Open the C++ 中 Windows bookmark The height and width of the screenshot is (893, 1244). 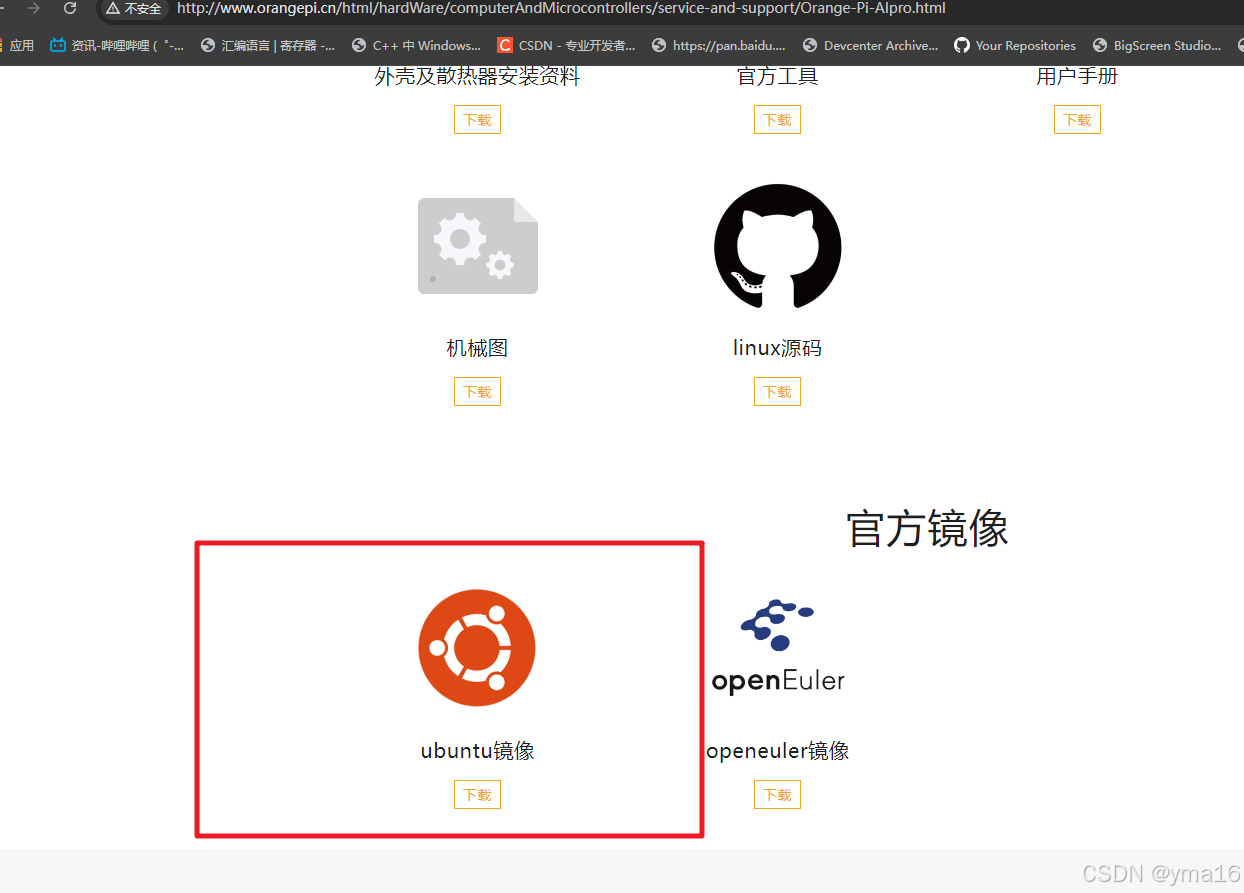(x=416, y=45)
